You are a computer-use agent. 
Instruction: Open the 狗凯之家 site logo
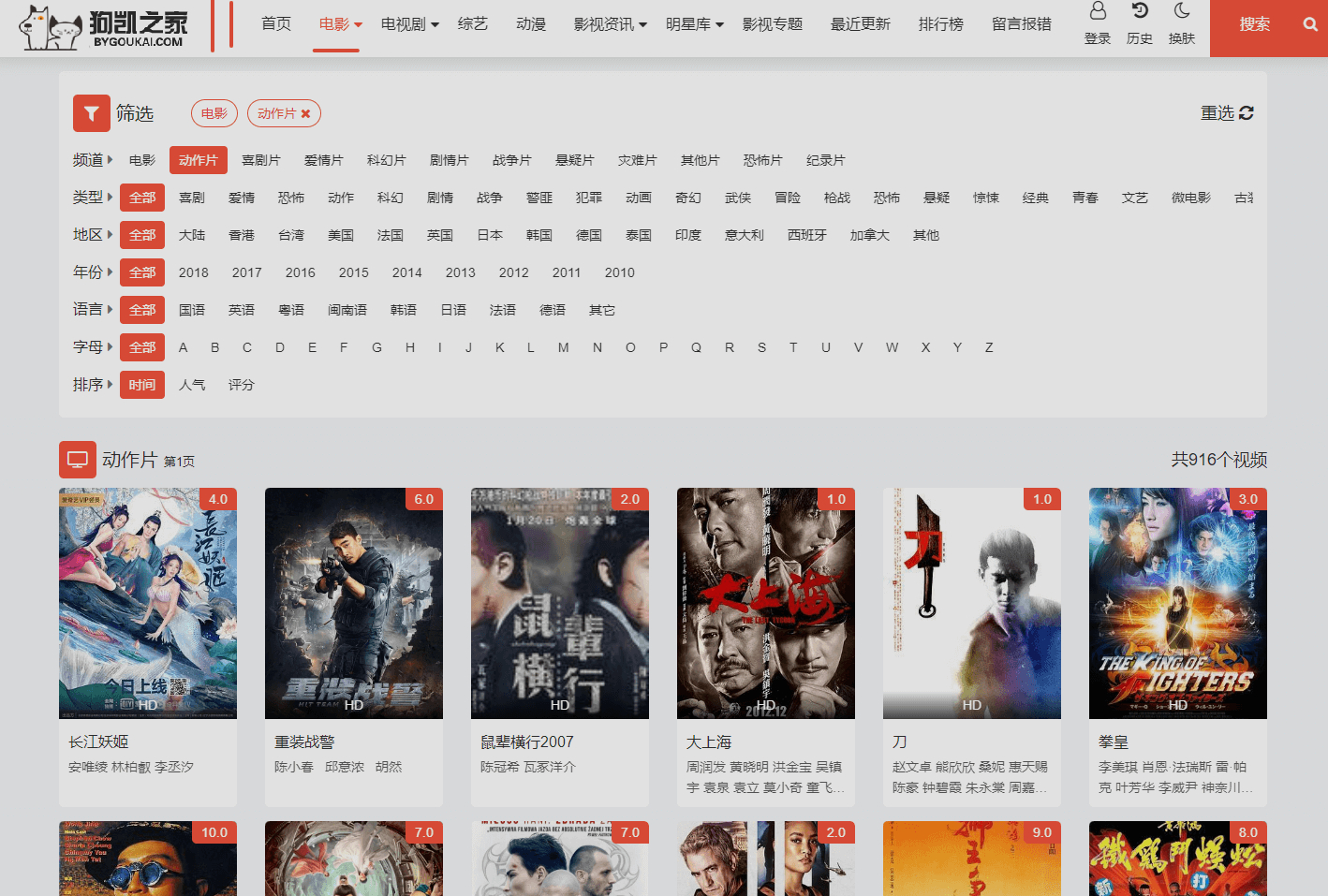(x=104, y=28)
